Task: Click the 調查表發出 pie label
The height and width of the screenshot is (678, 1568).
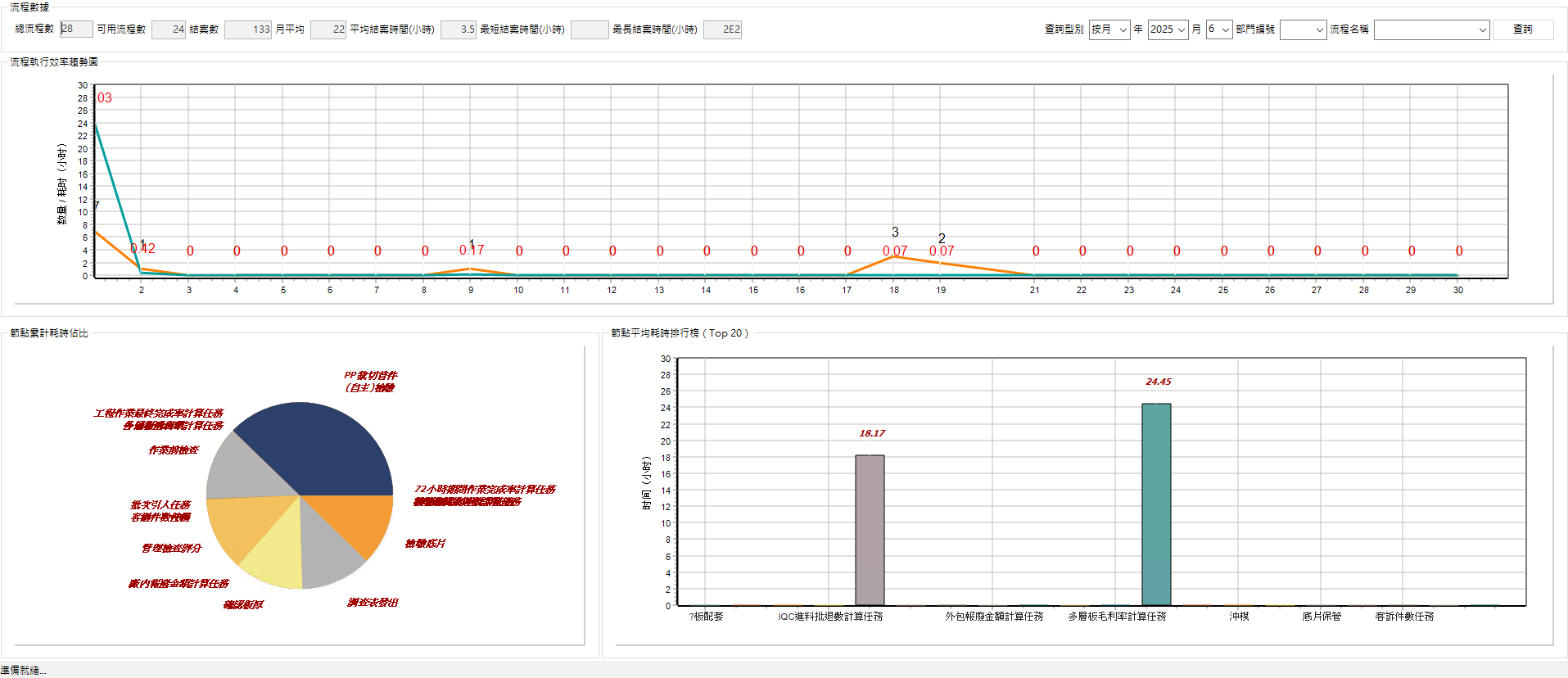Action: [373, 603]
